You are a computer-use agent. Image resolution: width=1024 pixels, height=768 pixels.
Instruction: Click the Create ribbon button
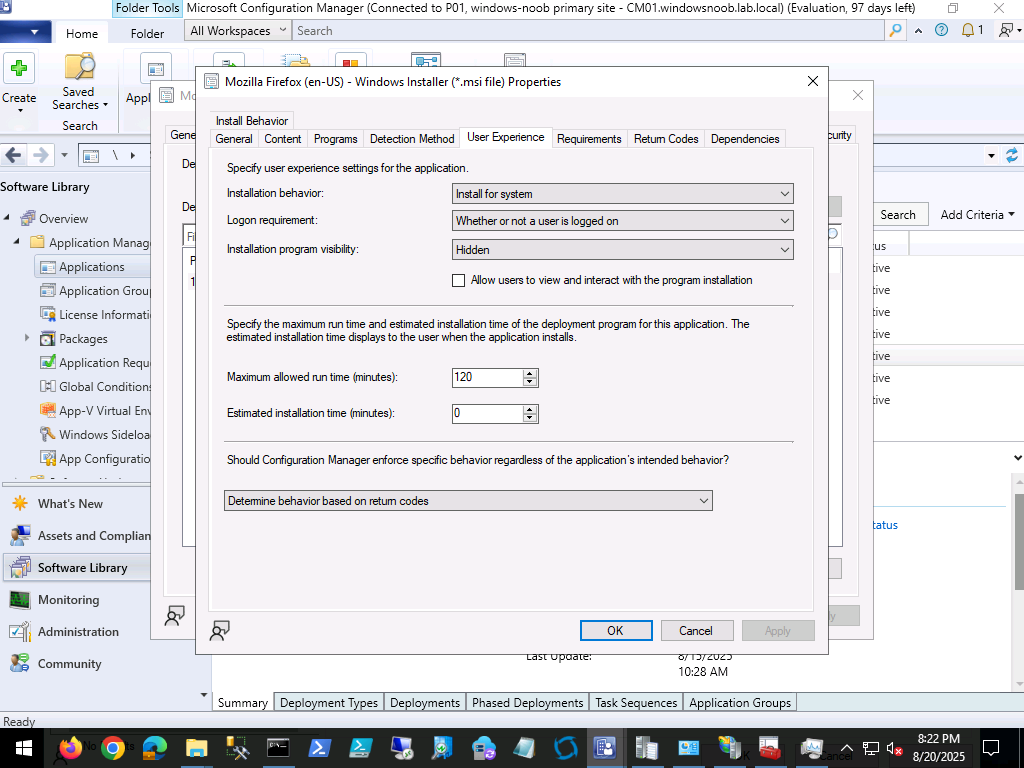19,82
